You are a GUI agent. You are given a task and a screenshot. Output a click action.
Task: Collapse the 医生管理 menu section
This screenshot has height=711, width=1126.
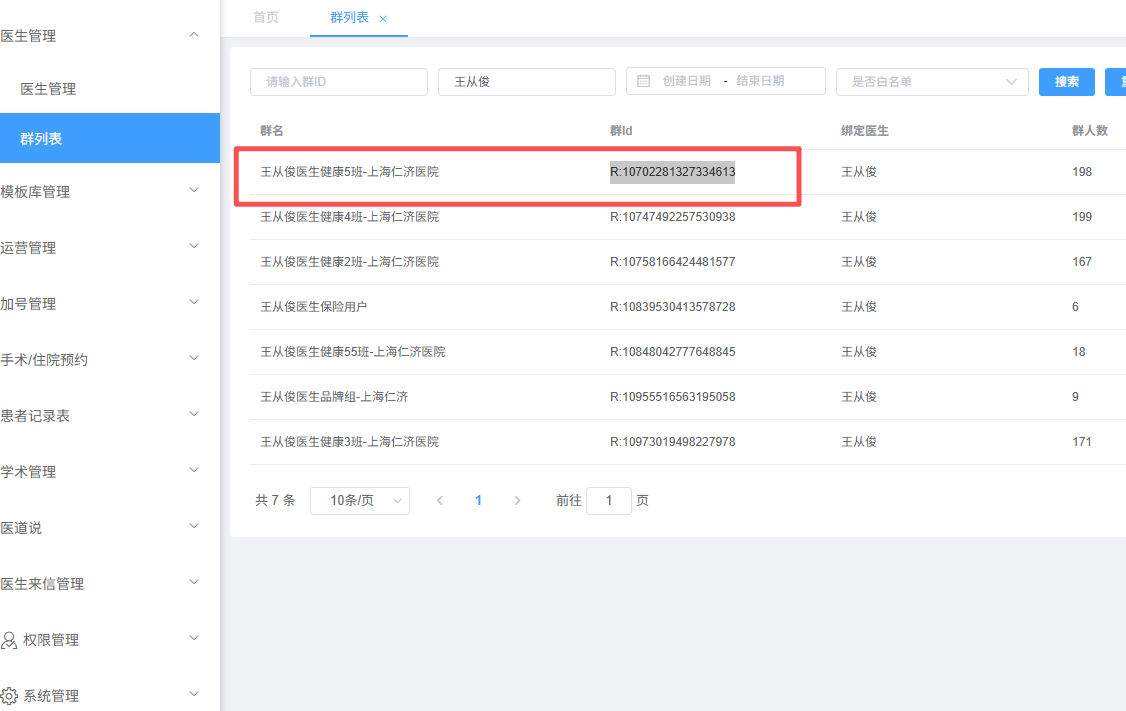194,36
